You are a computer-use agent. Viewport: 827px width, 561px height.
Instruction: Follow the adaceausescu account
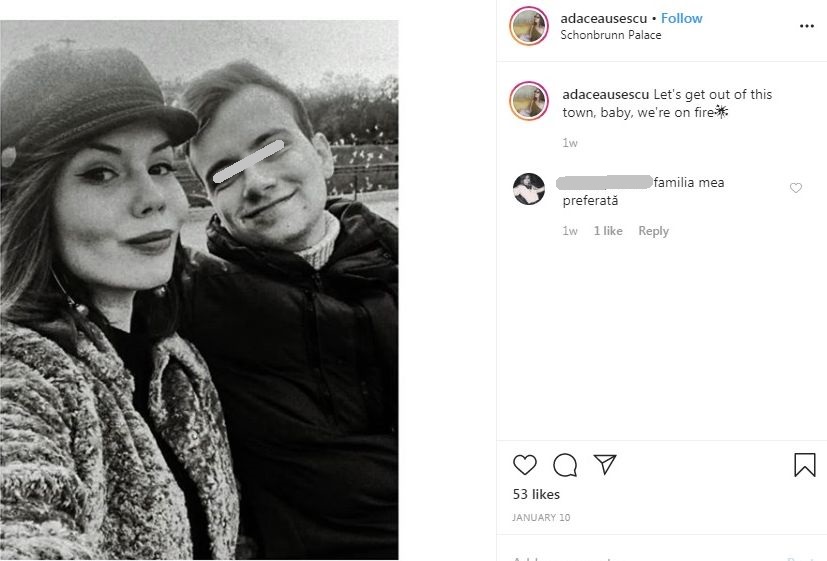pyautogui.click(x=682, y=18)
